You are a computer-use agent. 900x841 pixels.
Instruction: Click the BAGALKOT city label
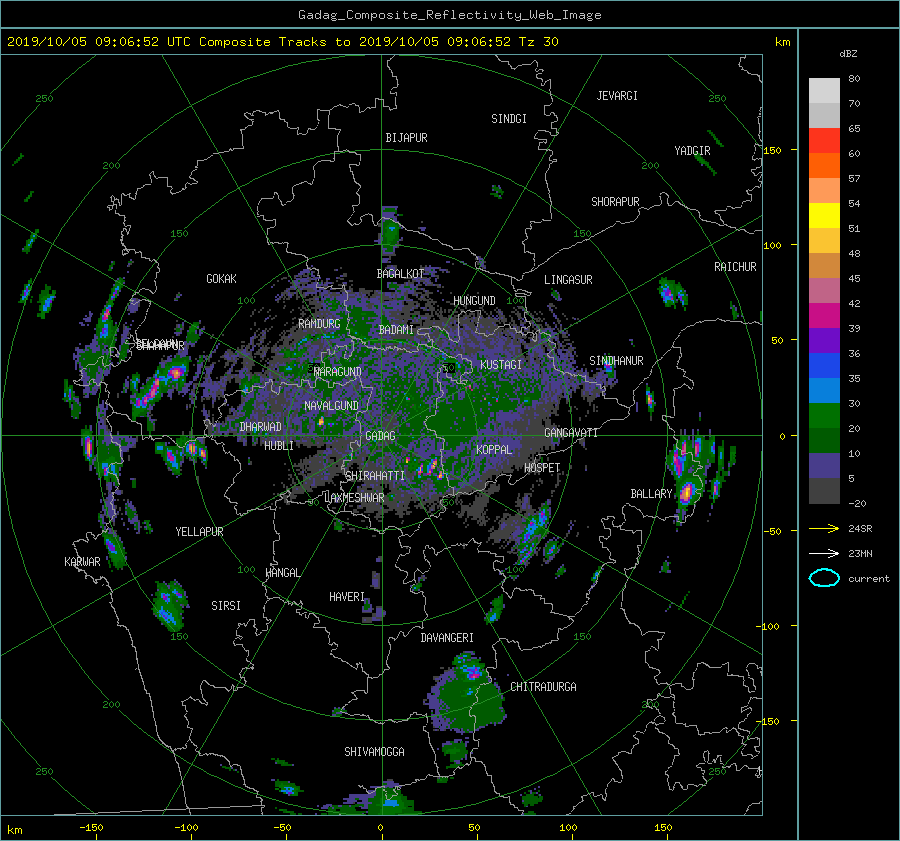pyautogui.click(x=400, y=274)
